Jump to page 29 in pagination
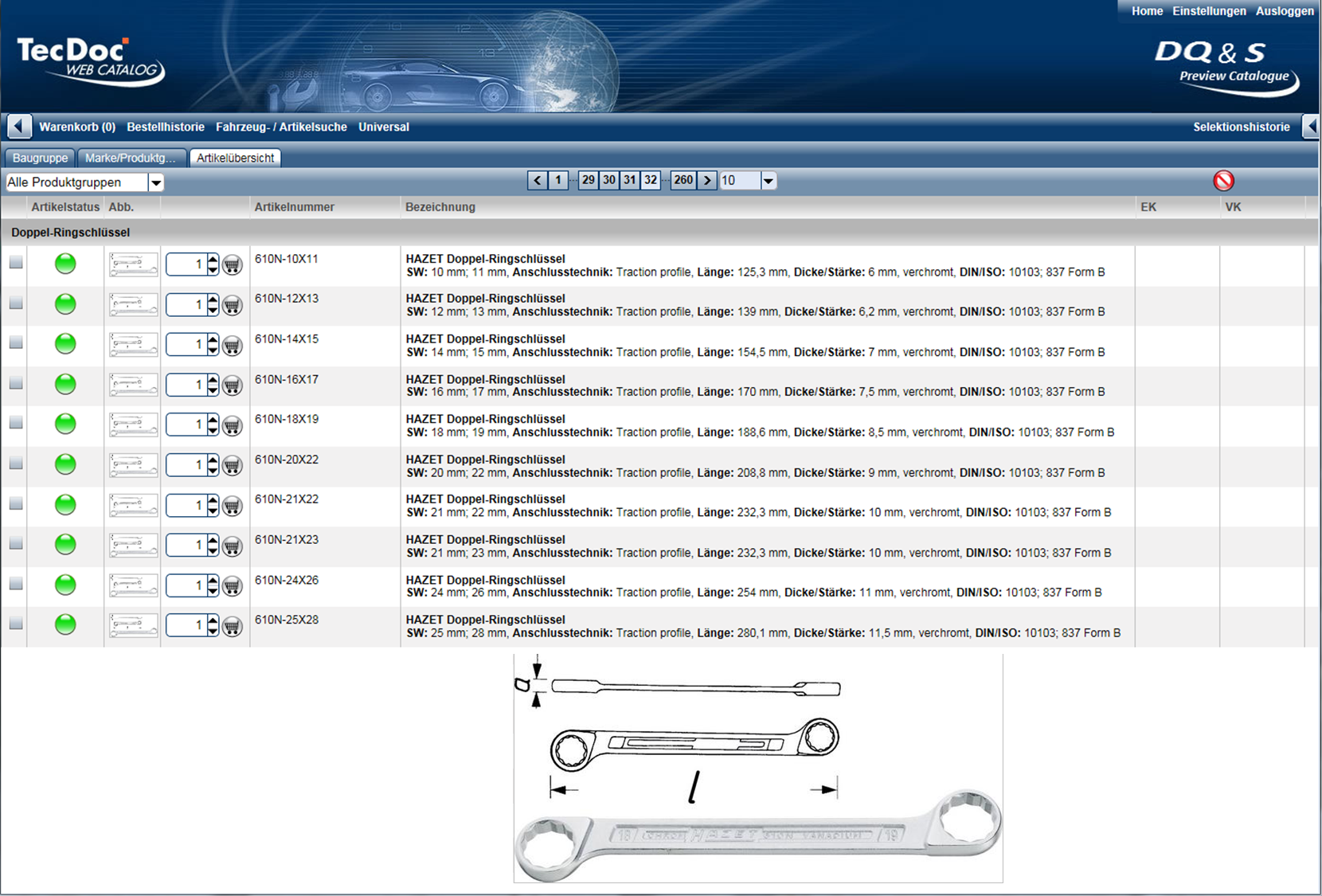The width and height of the screenshot is (1322, 896). click(x=589, y=181)
